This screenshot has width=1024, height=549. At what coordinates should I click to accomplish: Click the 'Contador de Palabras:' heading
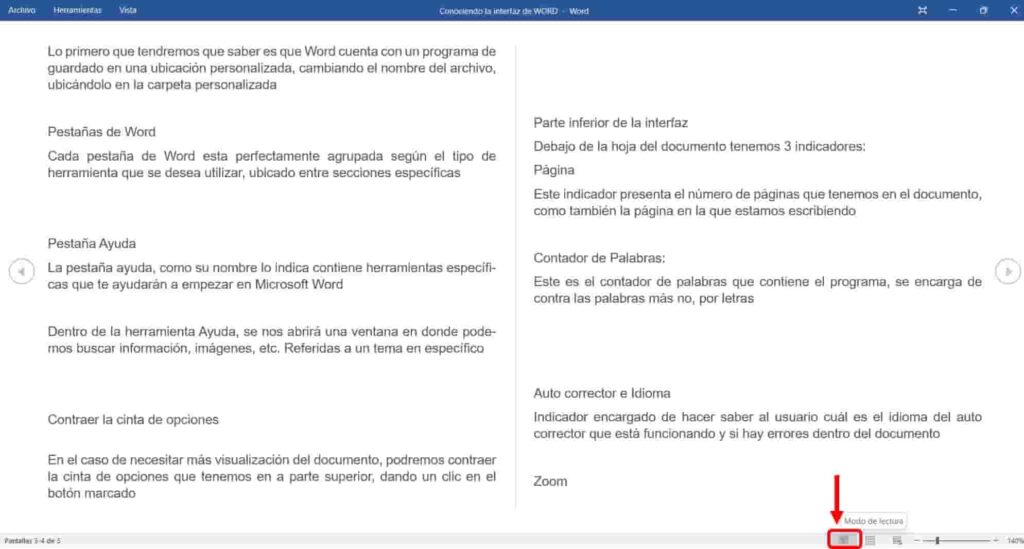coord(599,257)
